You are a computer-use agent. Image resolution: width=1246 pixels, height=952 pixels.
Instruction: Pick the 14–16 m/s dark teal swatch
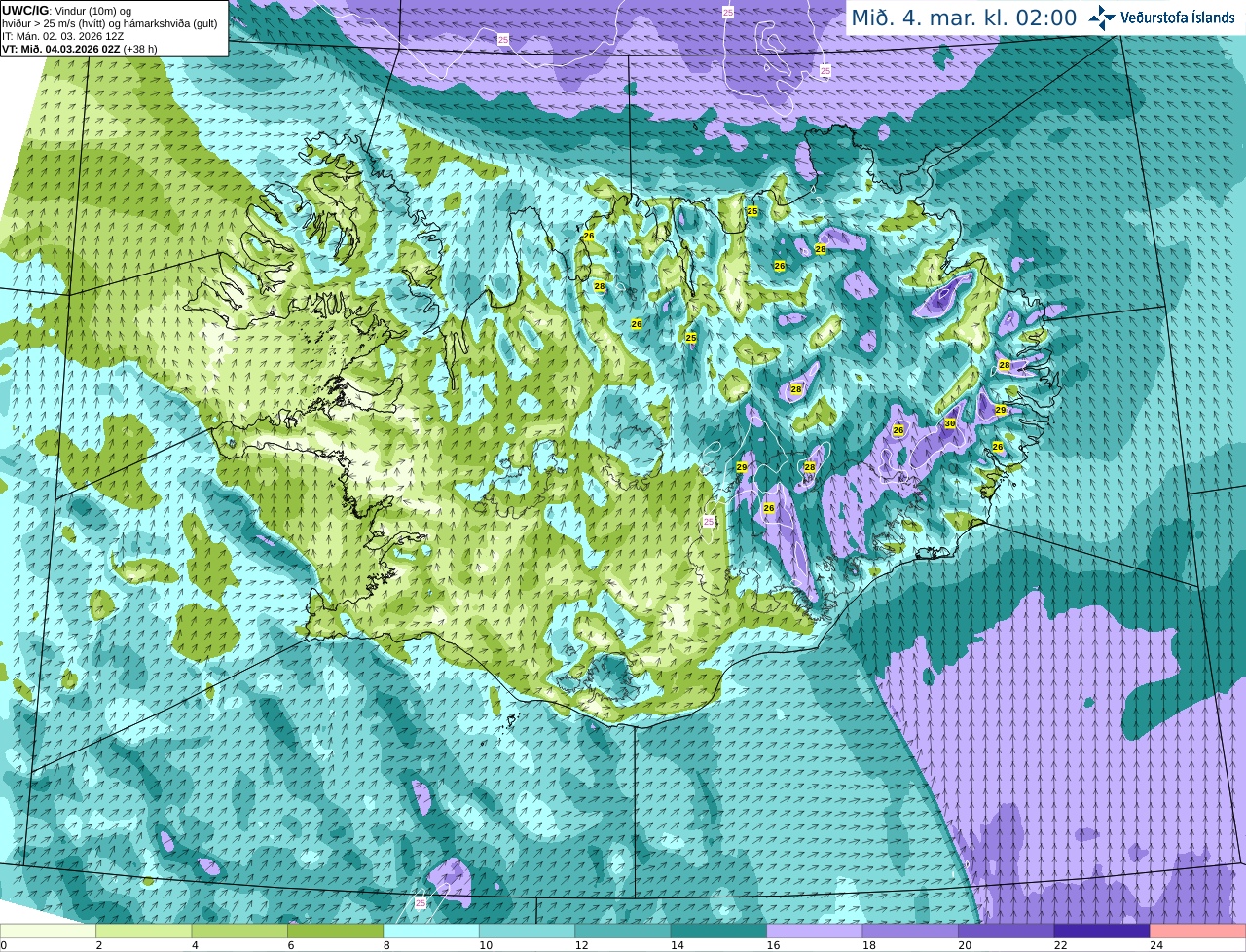[x=718, y=932]
